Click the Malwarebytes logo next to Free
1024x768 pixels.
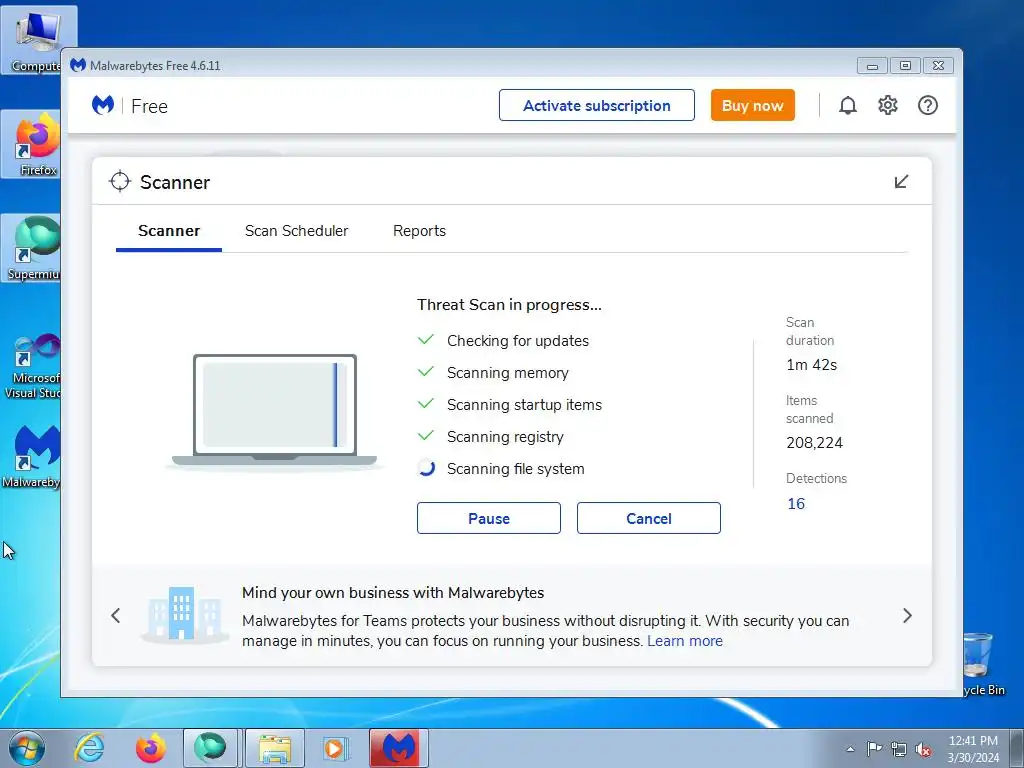pyautogui.click(x=103, y=105)
